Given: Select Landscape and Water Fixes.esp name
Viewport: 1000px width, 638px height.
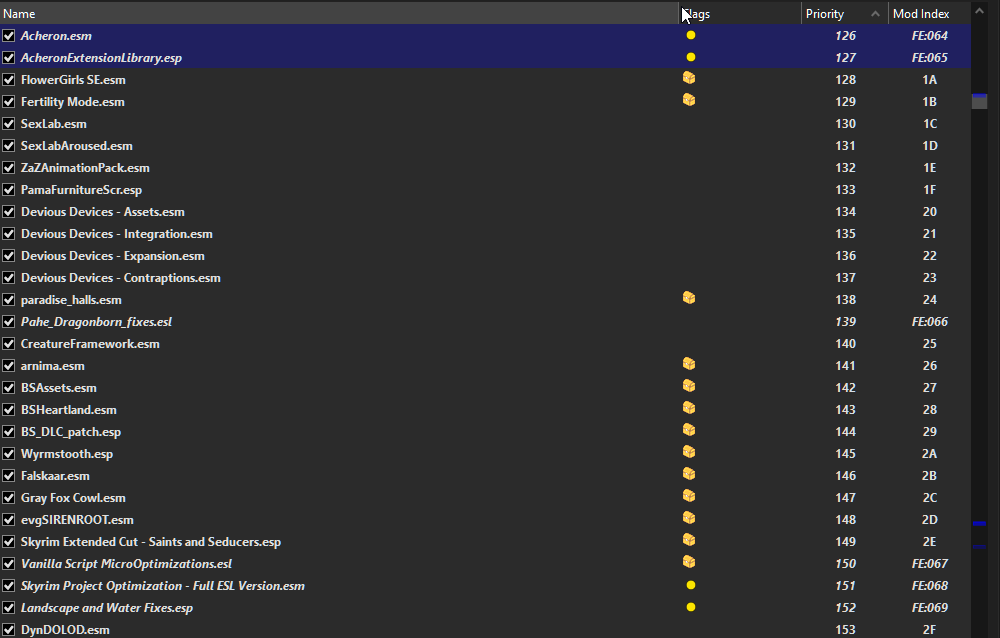Looking at the screenshot, I should tap(107, 608).
